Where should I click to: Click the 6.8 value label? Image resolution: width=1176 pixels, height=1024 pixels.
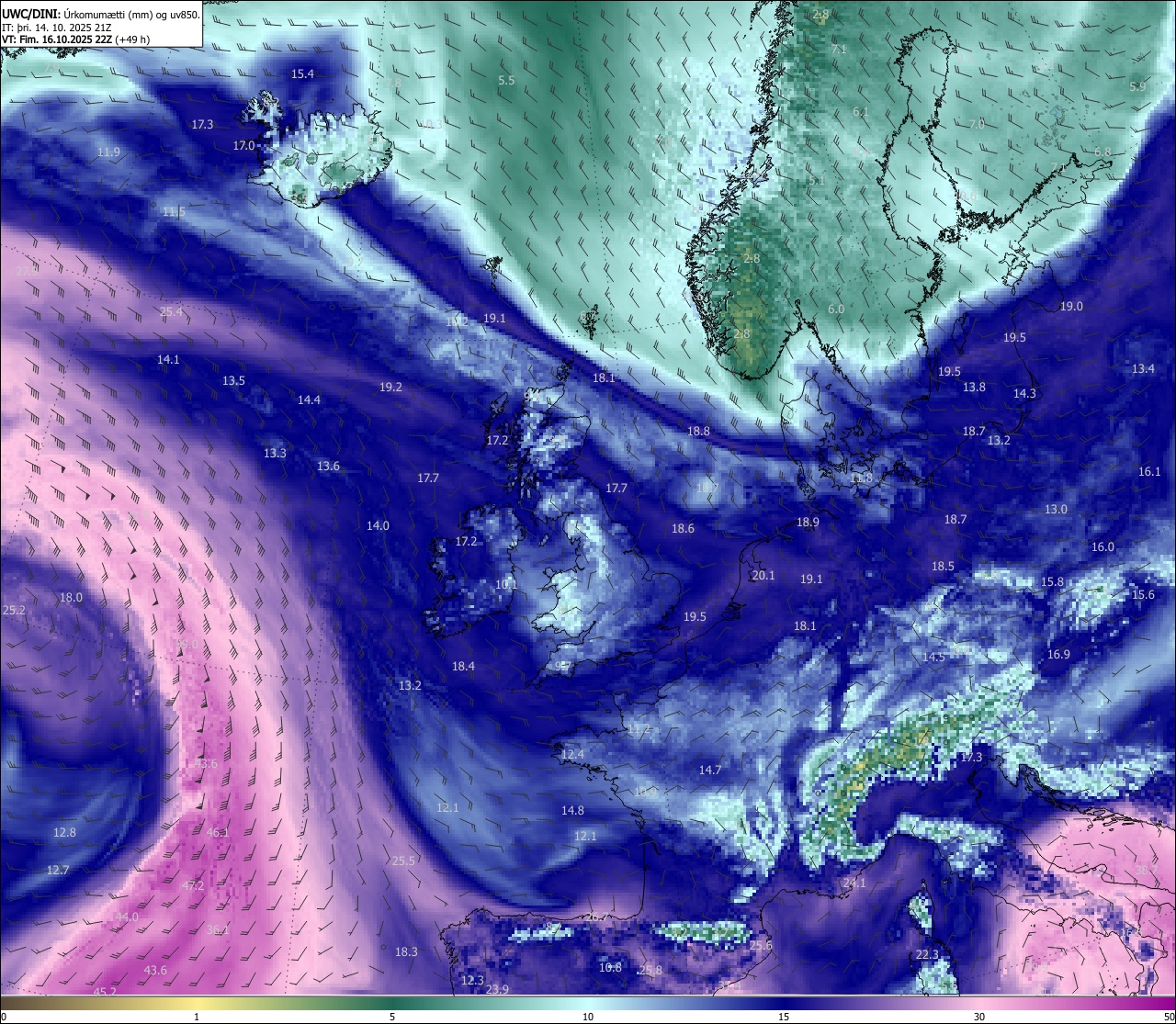point(1102,152)
